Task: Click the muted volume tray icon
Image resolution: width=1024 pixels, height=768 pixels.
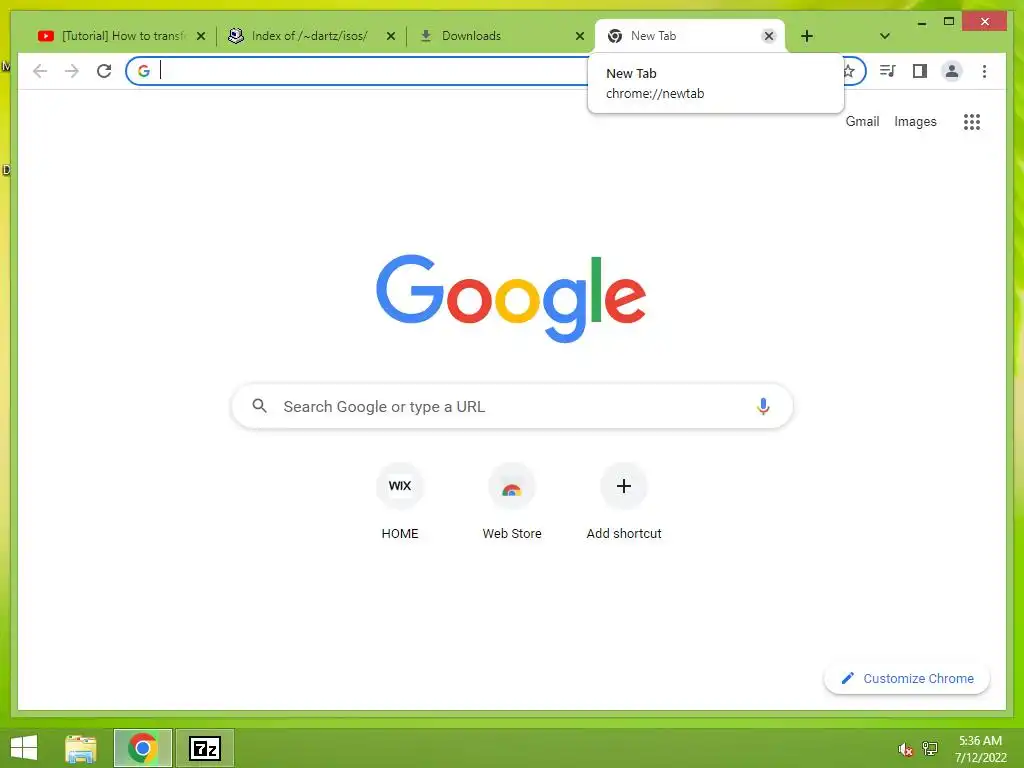Action: click(x=905, y=749)
